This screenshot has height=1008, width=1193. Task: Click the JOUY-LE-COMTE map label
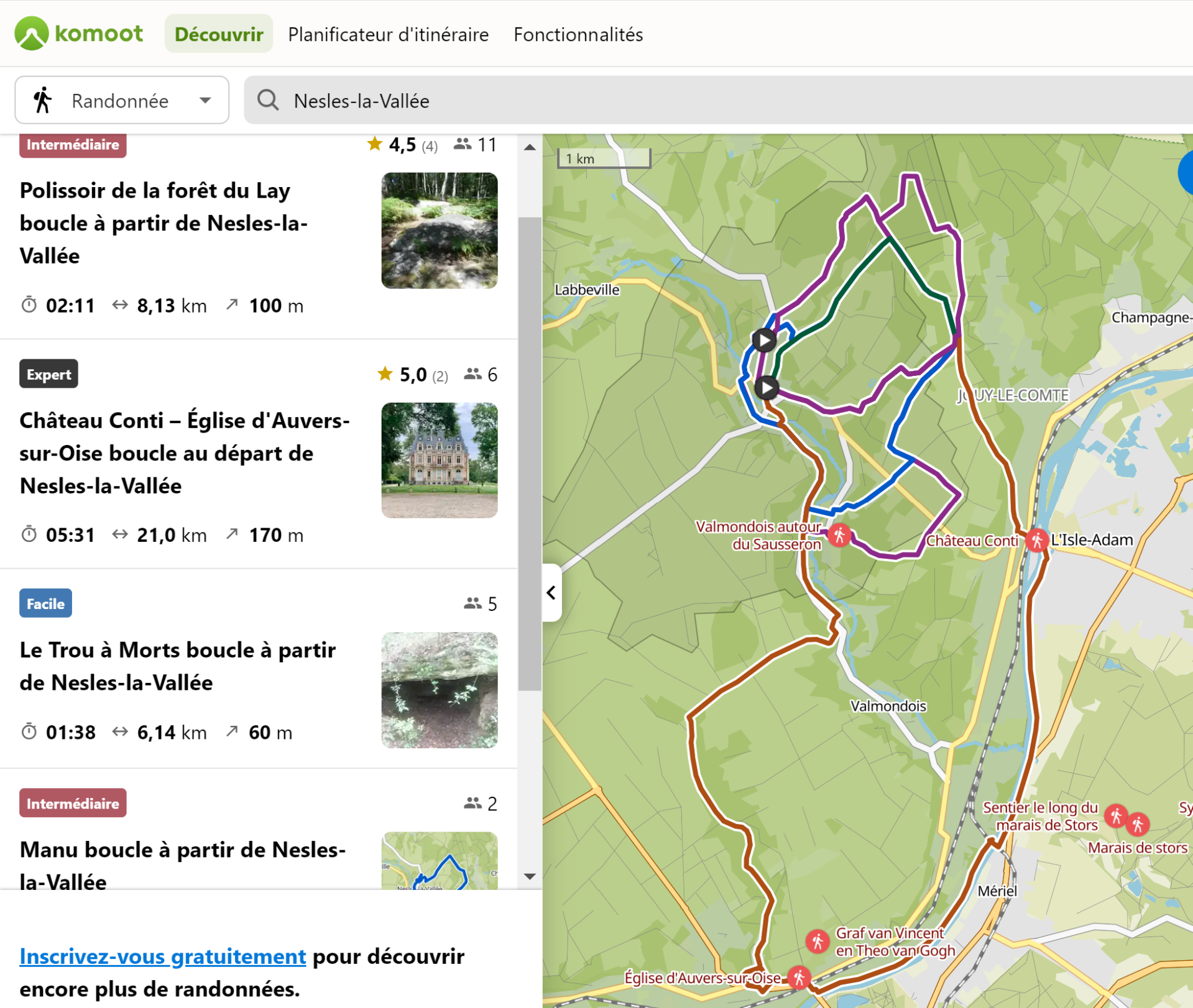(x=1013, y=395)
